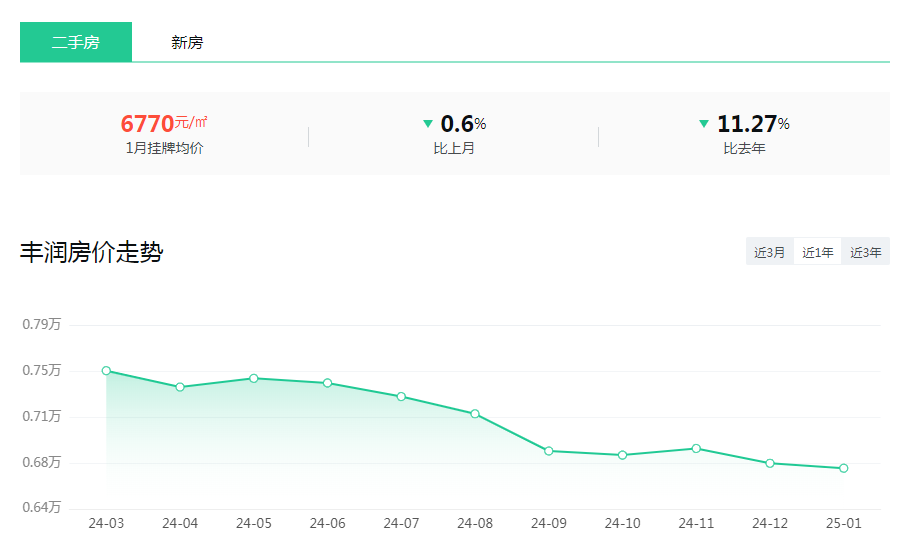Switch to the 二手房 tab
This screenshot has width=905, height=550.
pos(76,43)
